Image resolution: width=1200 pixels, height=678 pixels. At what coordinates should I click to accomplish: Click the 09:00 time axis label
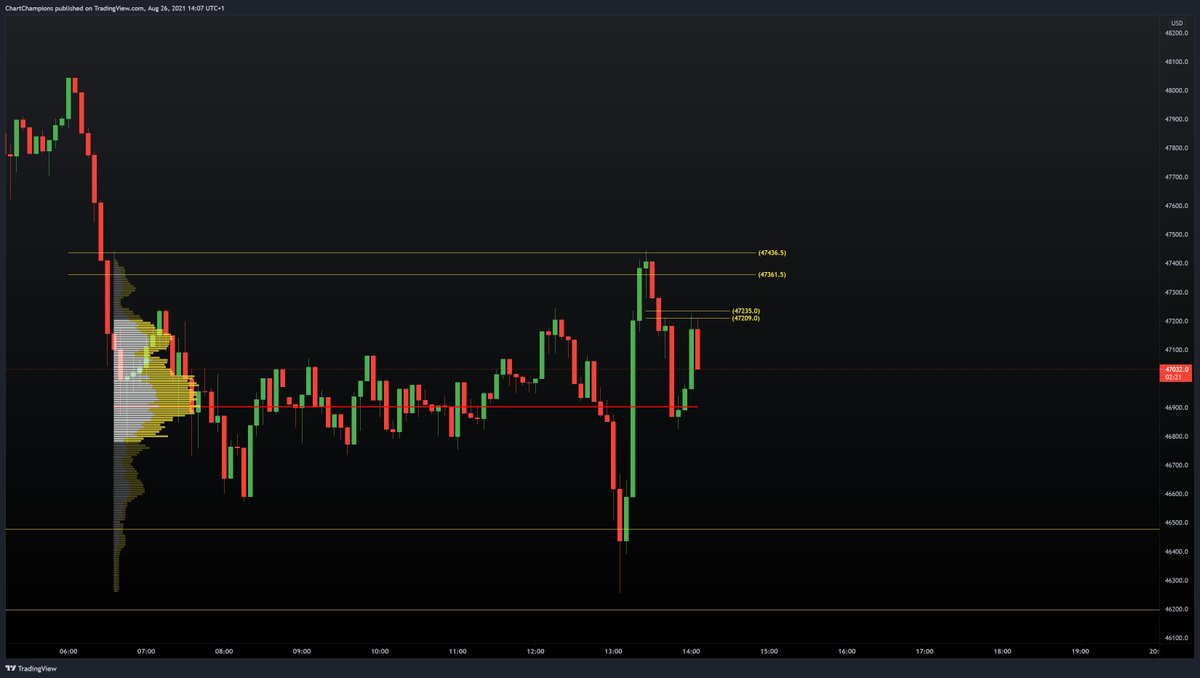(x=302, y=651)
